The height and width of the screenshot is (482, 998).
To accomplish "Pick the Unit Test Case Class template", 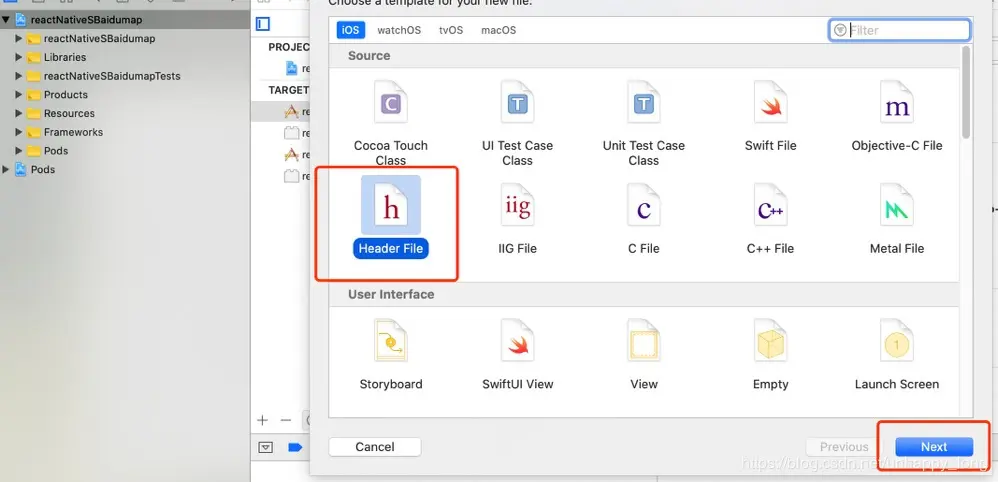I will coord(643,124).
